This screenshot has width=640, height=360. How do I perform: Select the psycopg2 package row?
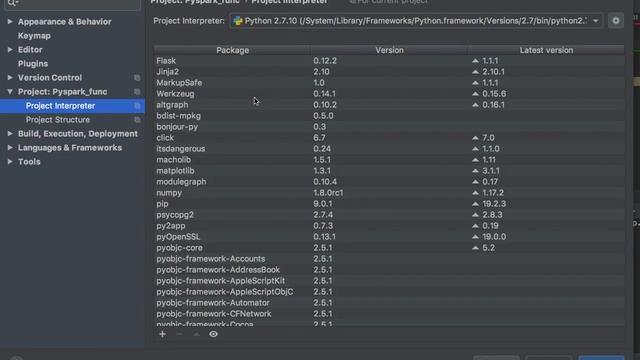(389, 215)
